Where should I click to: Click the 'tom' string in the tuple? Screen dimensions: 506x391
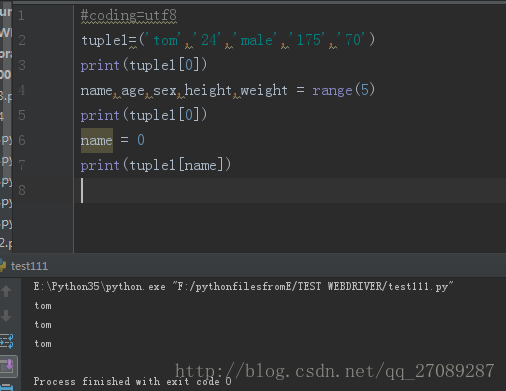coord(164,40)
